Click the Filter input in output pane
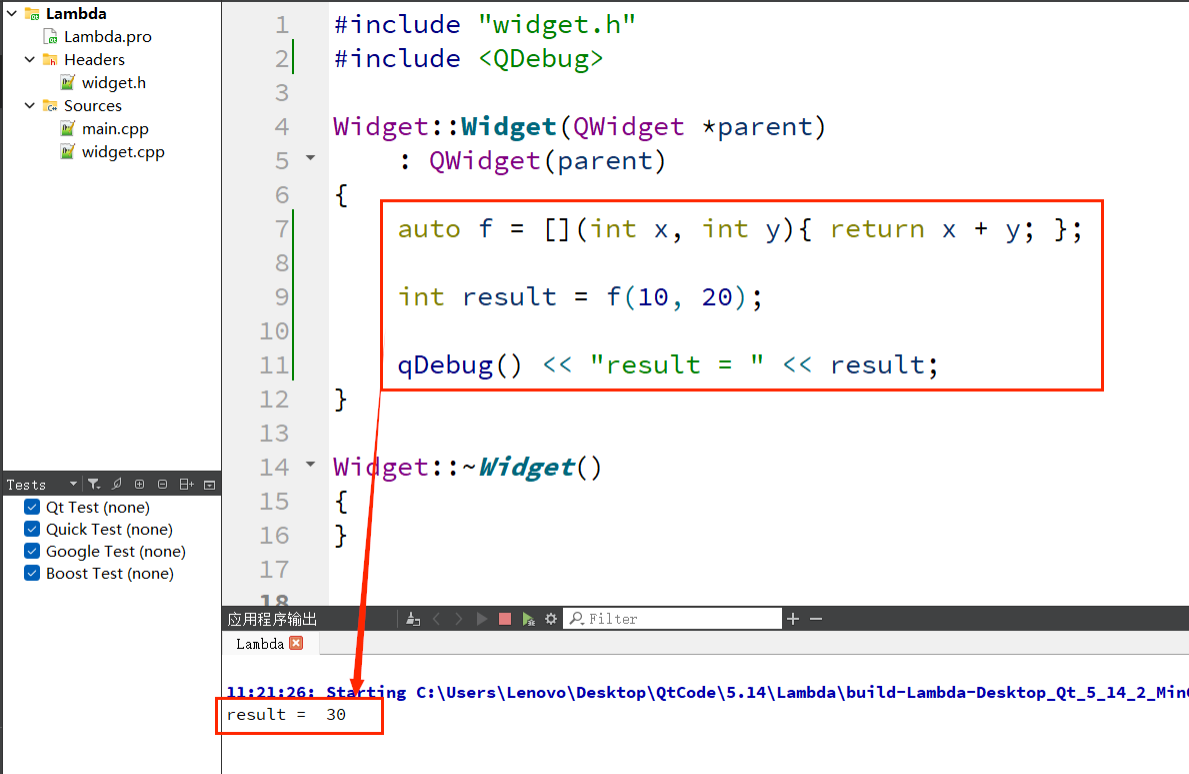This screenshot has height=774, width=1189. tap(673, 619)
